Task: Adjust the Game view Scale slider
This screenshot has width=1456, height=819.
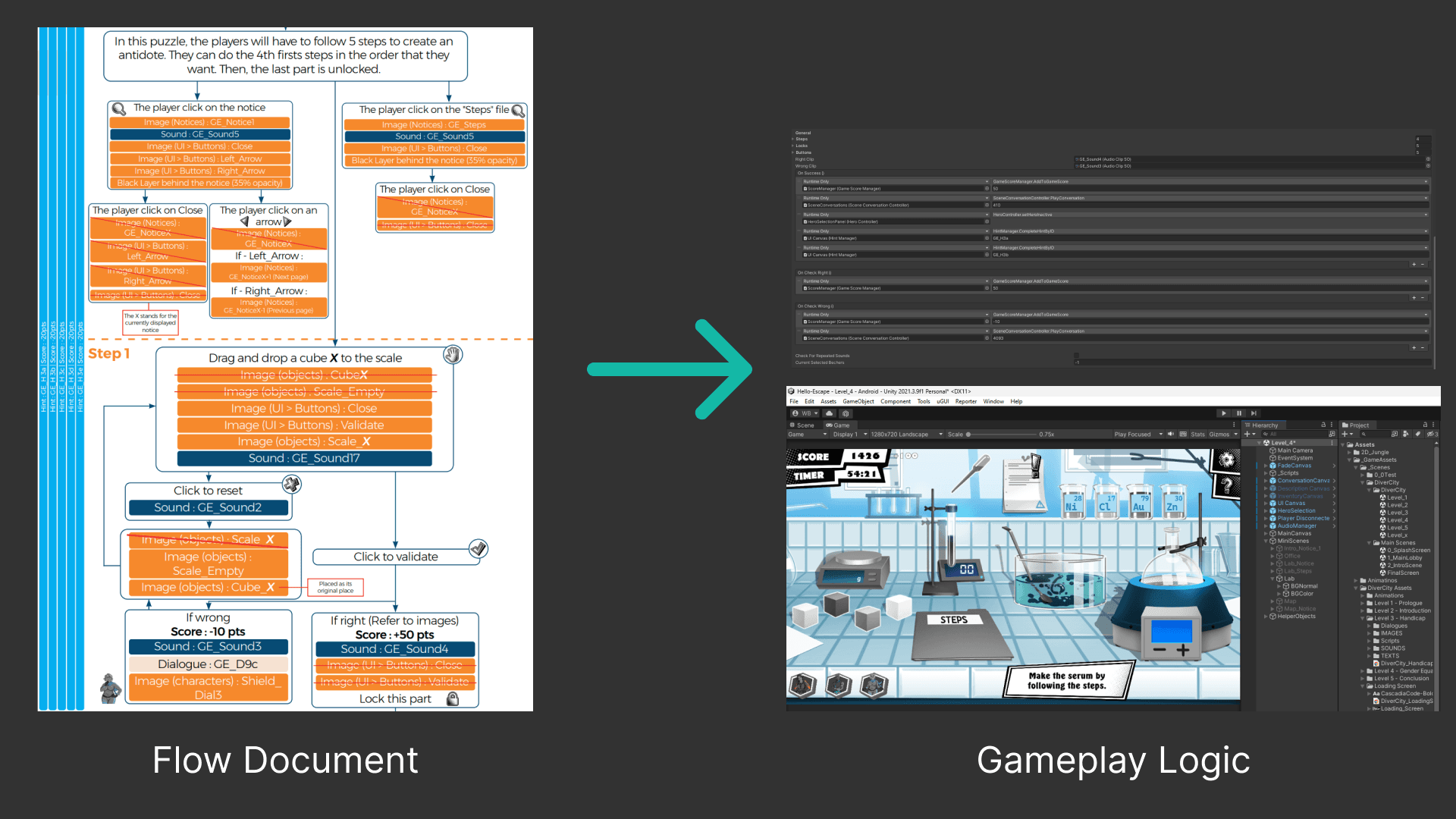Action: coord(1002,435)
